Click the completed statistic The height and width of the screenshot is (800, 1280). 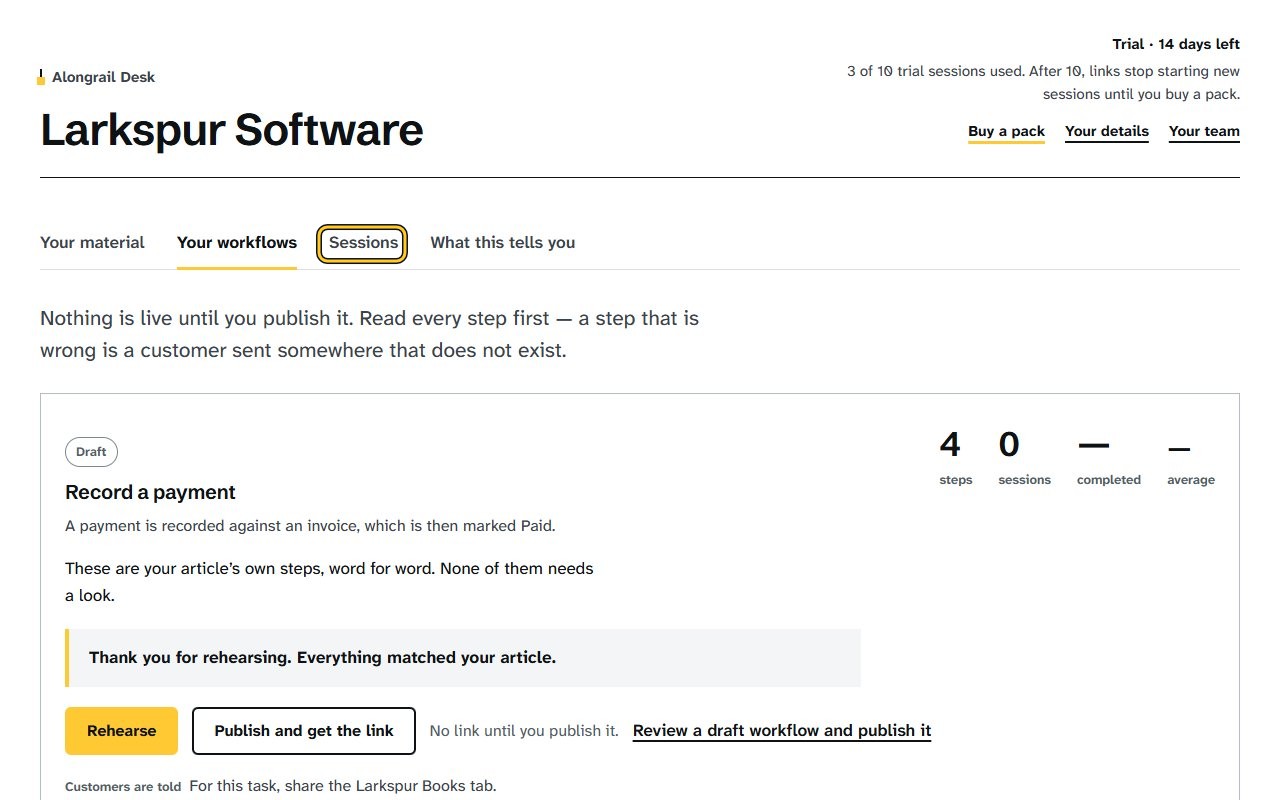coord(1108,458)
